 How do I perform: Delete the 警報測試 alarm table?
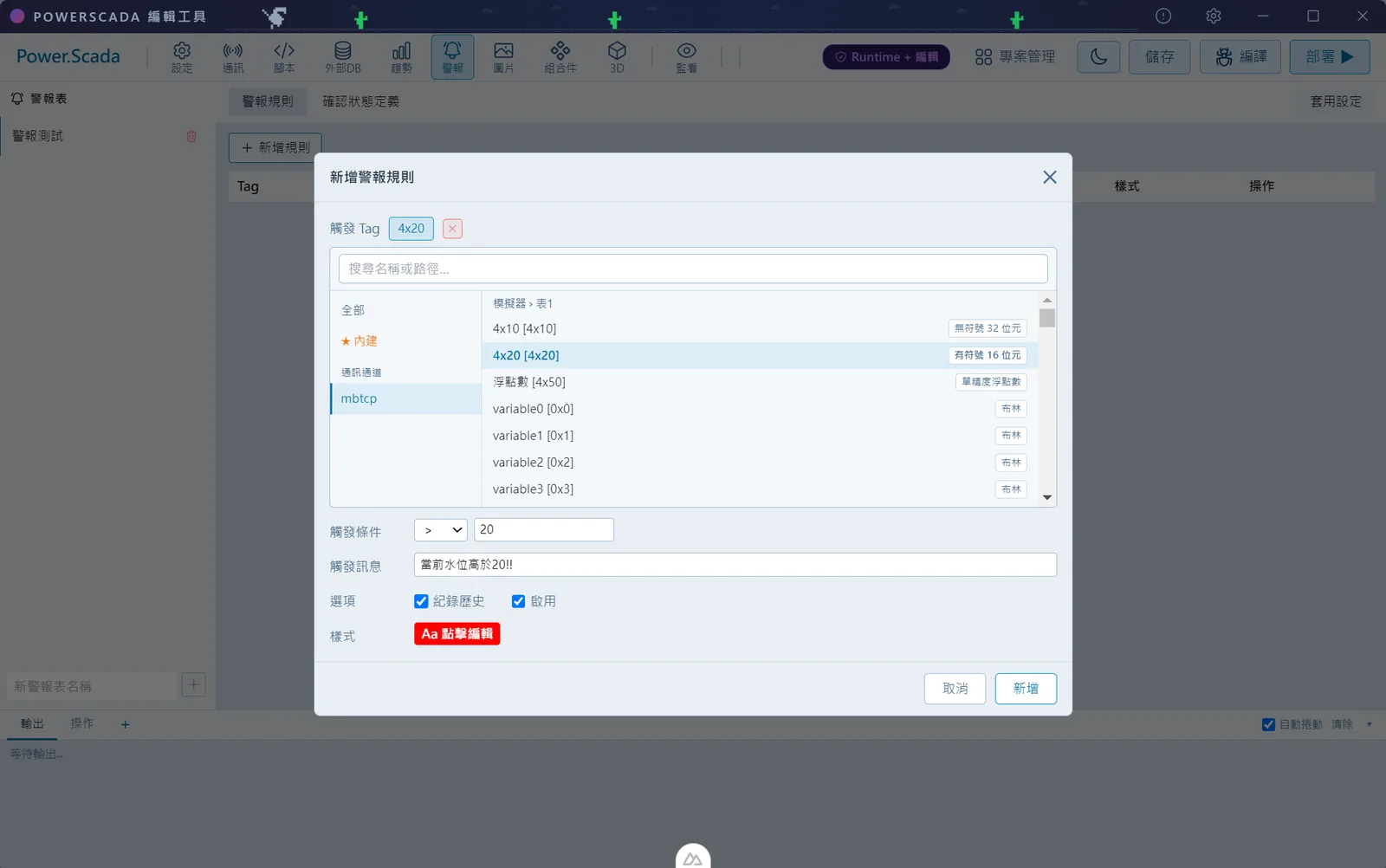191,136
